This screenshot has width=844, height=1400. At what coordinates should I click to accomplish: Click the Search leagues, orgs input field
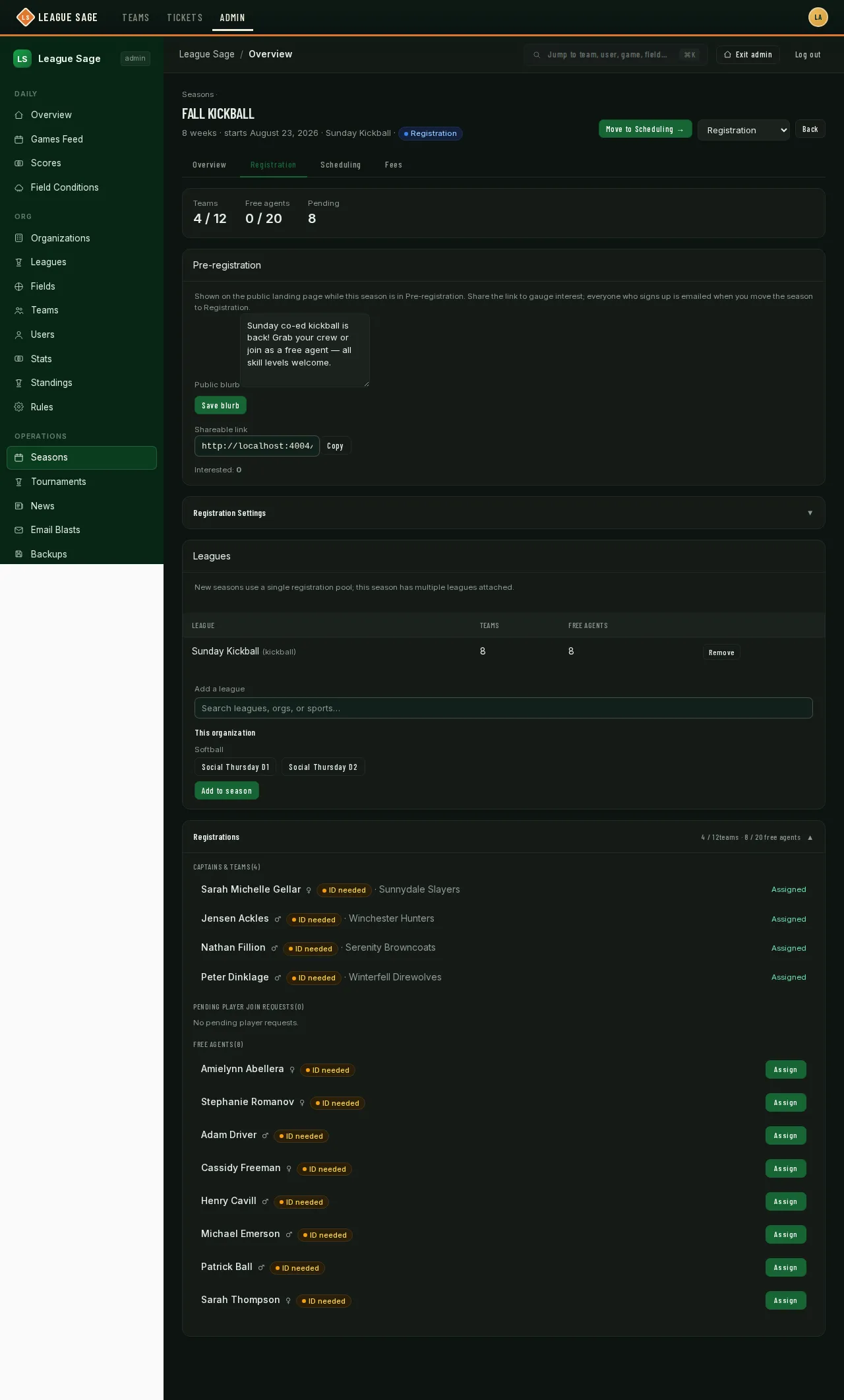pos(504,708)
